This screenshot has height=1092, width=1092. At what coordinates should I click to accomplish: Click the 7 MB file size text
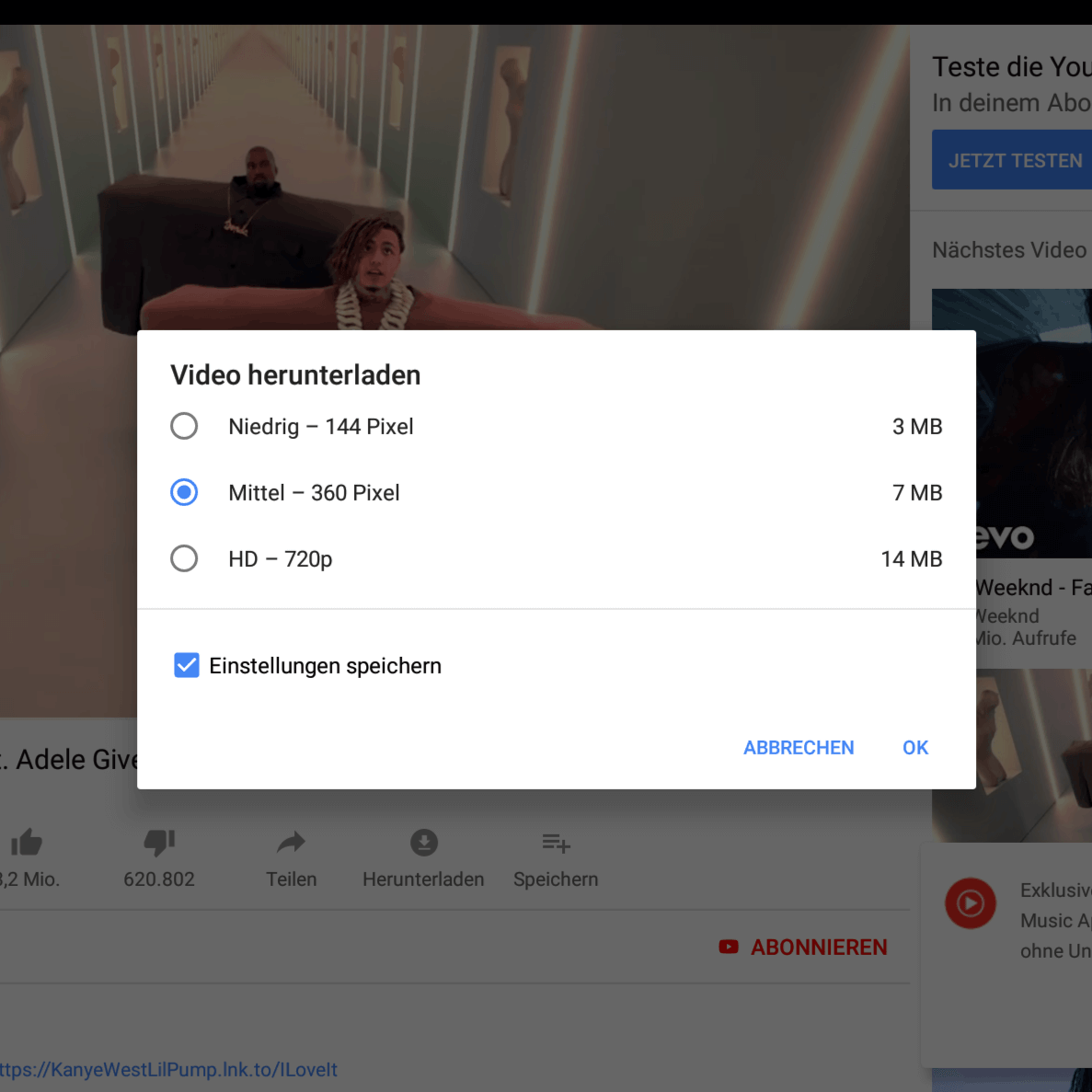point(916,492)
